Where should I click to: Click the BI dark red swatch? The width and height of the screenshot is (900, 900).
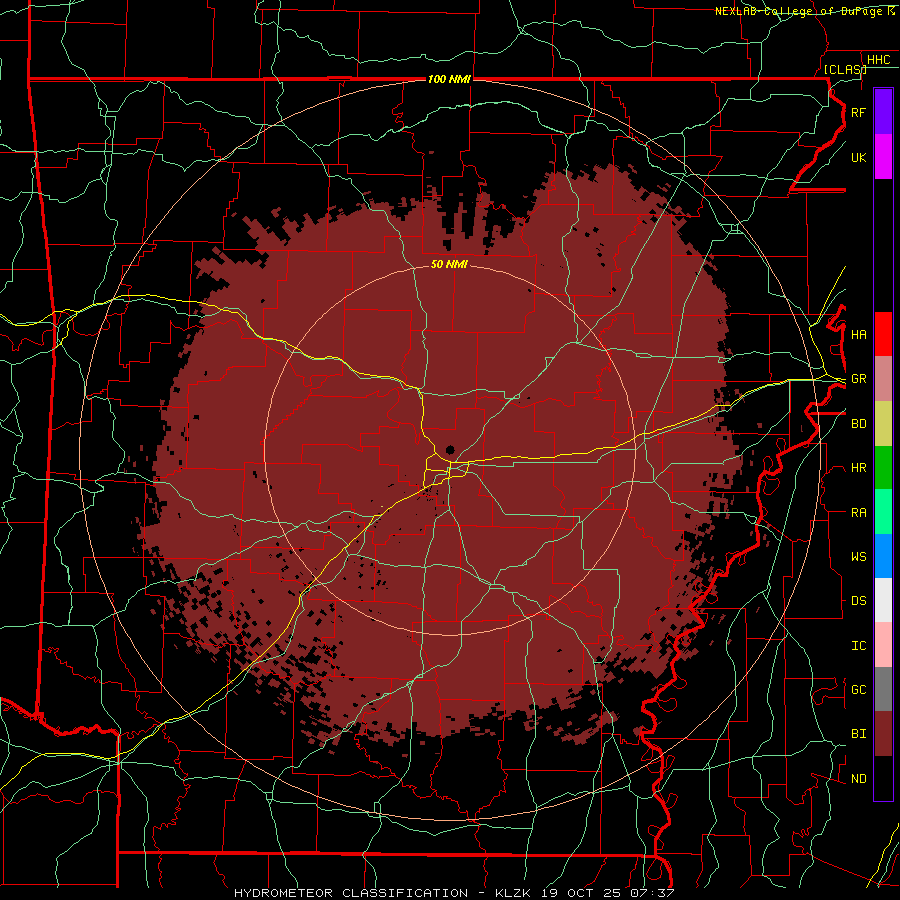click(x=883, y=734)
